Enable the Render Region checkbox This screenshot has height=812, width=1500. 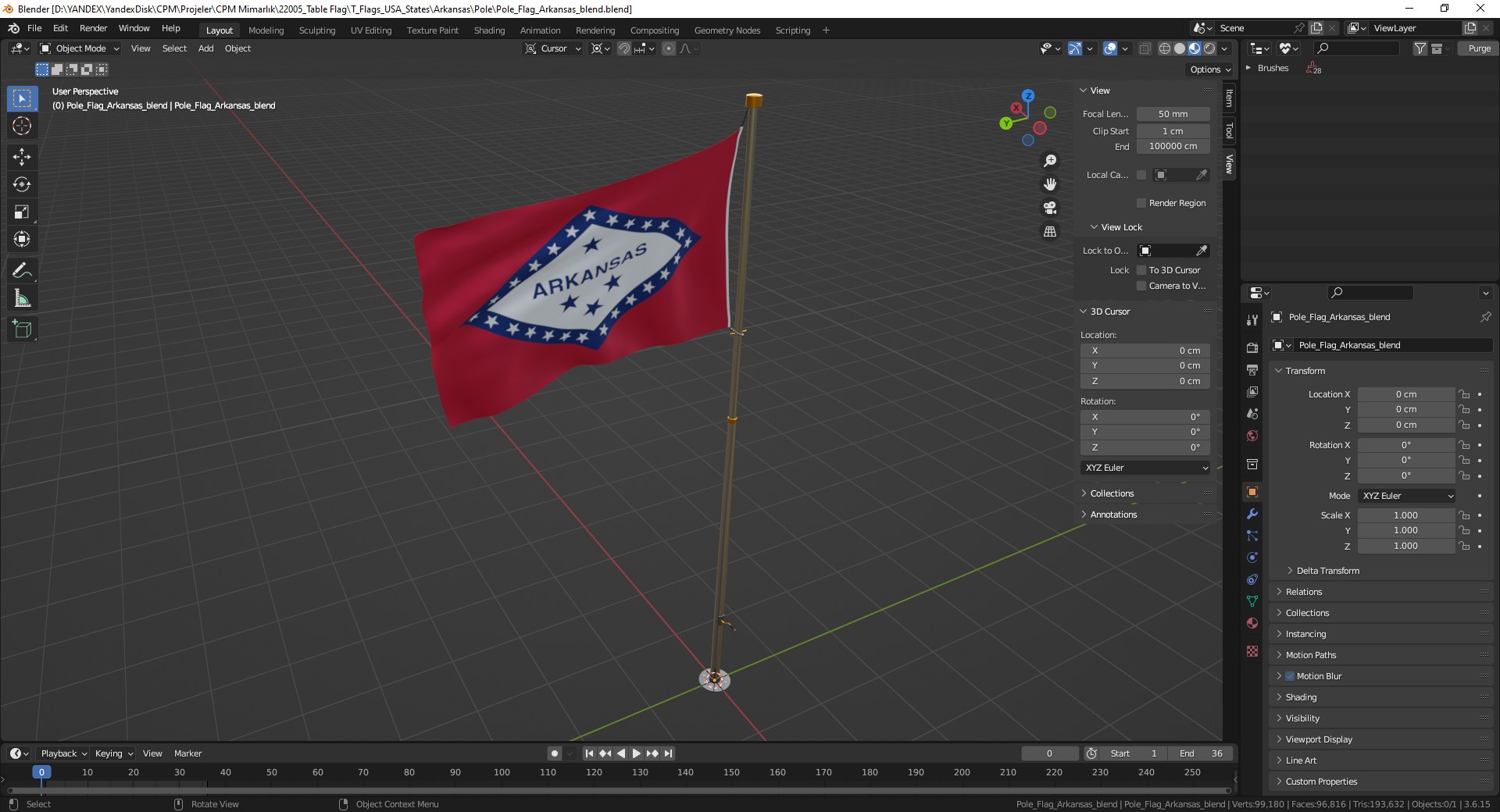(x=1141, y=203)
